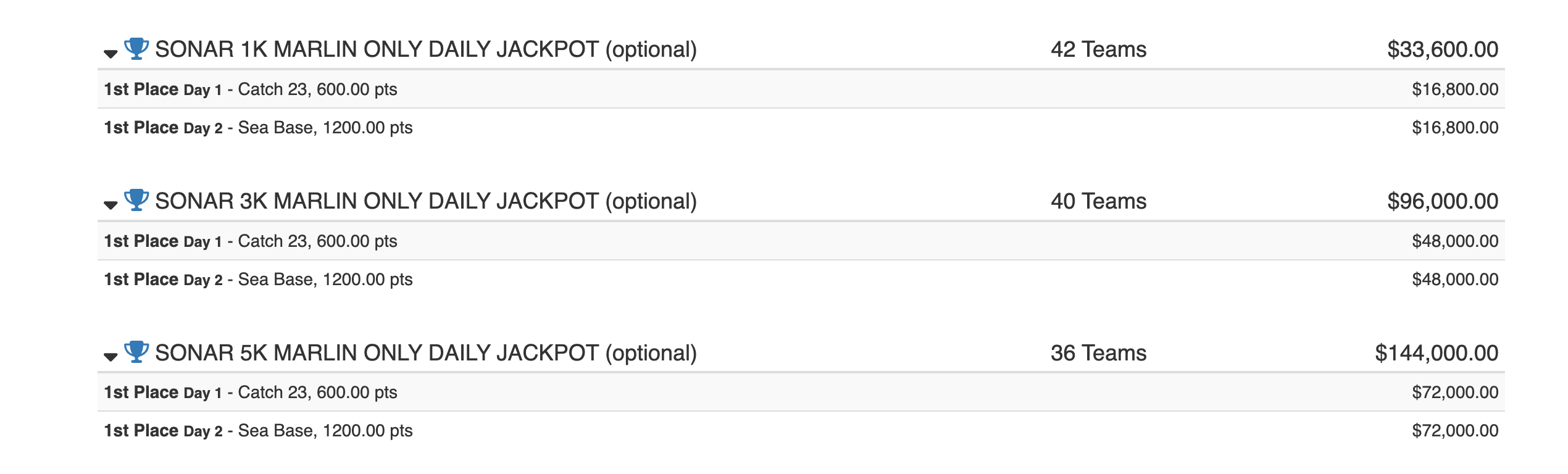Viewport: 1568px width, 474px height.
Task: Click the $33,600.00 total payout
Action: [x=1442, y=49]
